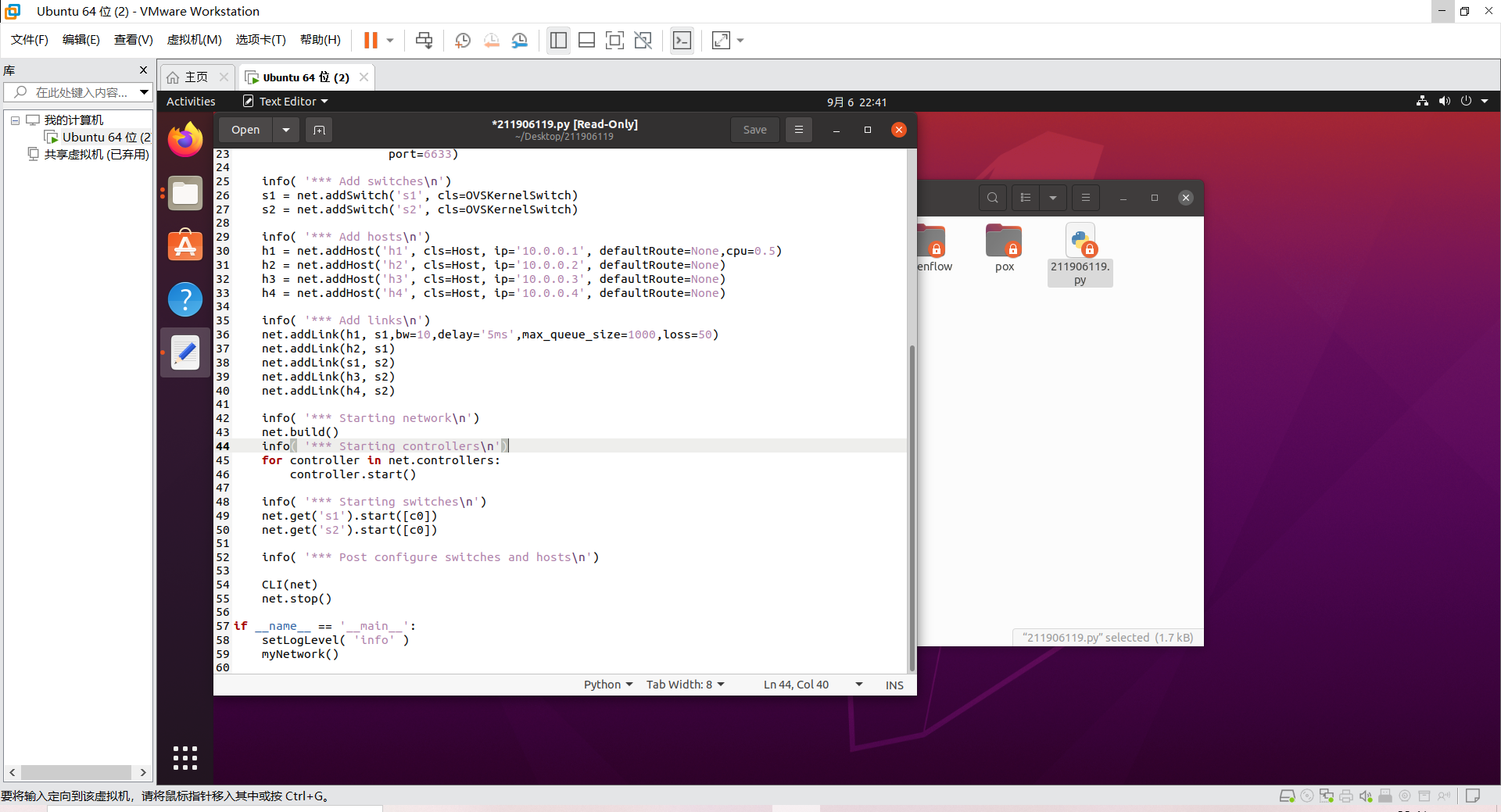Click the sound card icon in VMware status bar
Viewport: 1501px width, 812px height.
1366,796
